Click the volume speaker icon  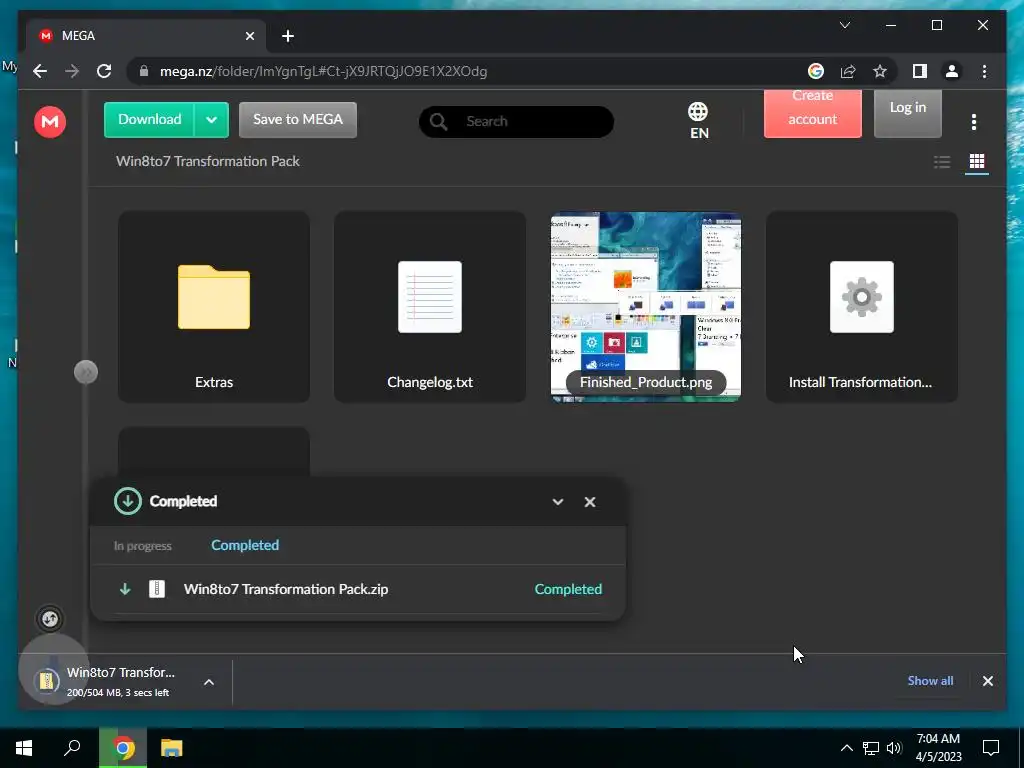pyautogui.click(x=894, y=748)
